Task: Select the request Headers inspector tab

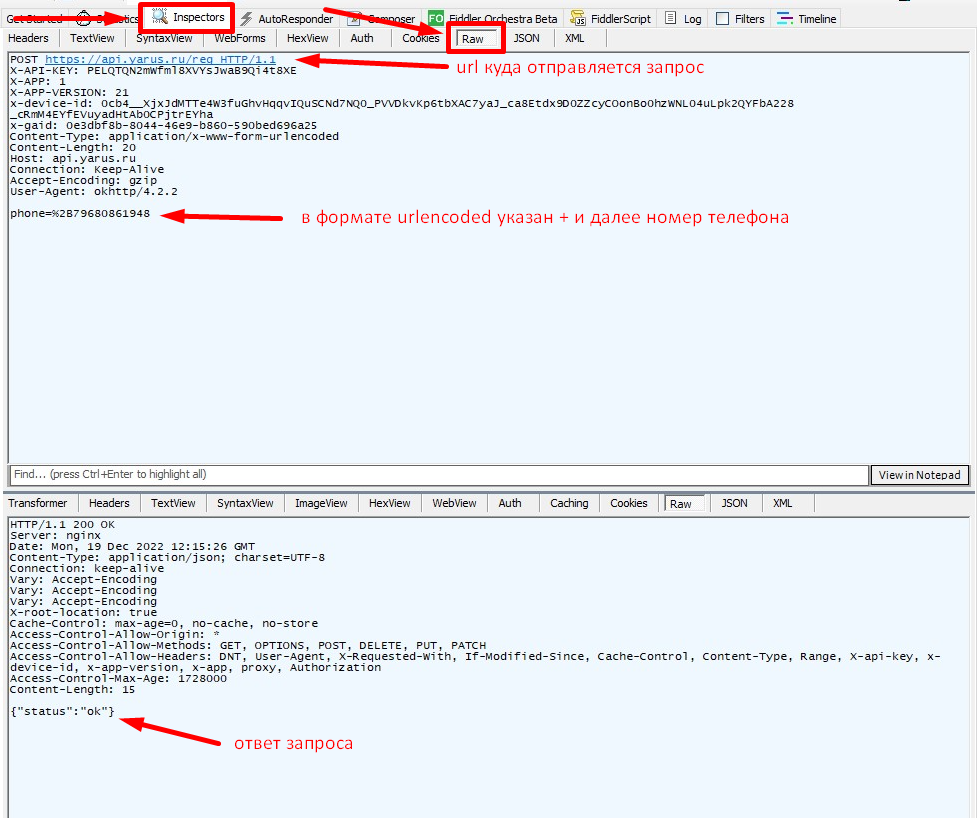Action: (28, 38)
